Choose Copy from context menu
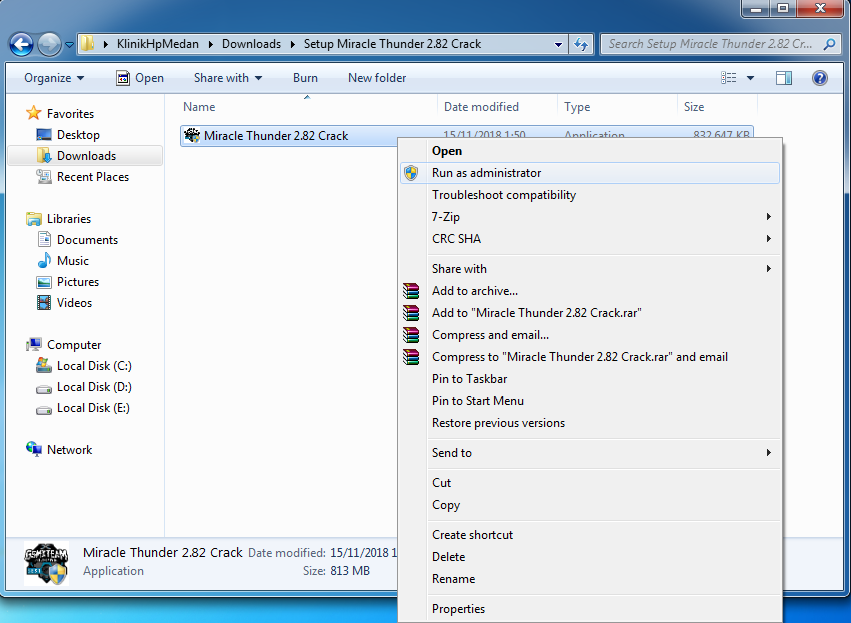Screen dimensions: 851x623 click(x=590, y=505)
